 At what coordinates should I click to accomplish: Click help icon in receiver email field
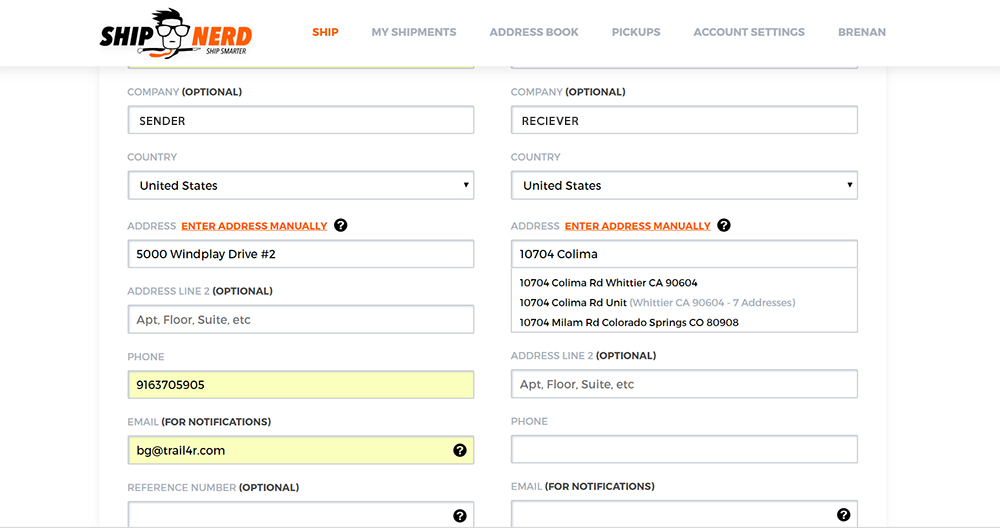pos(843,515)
